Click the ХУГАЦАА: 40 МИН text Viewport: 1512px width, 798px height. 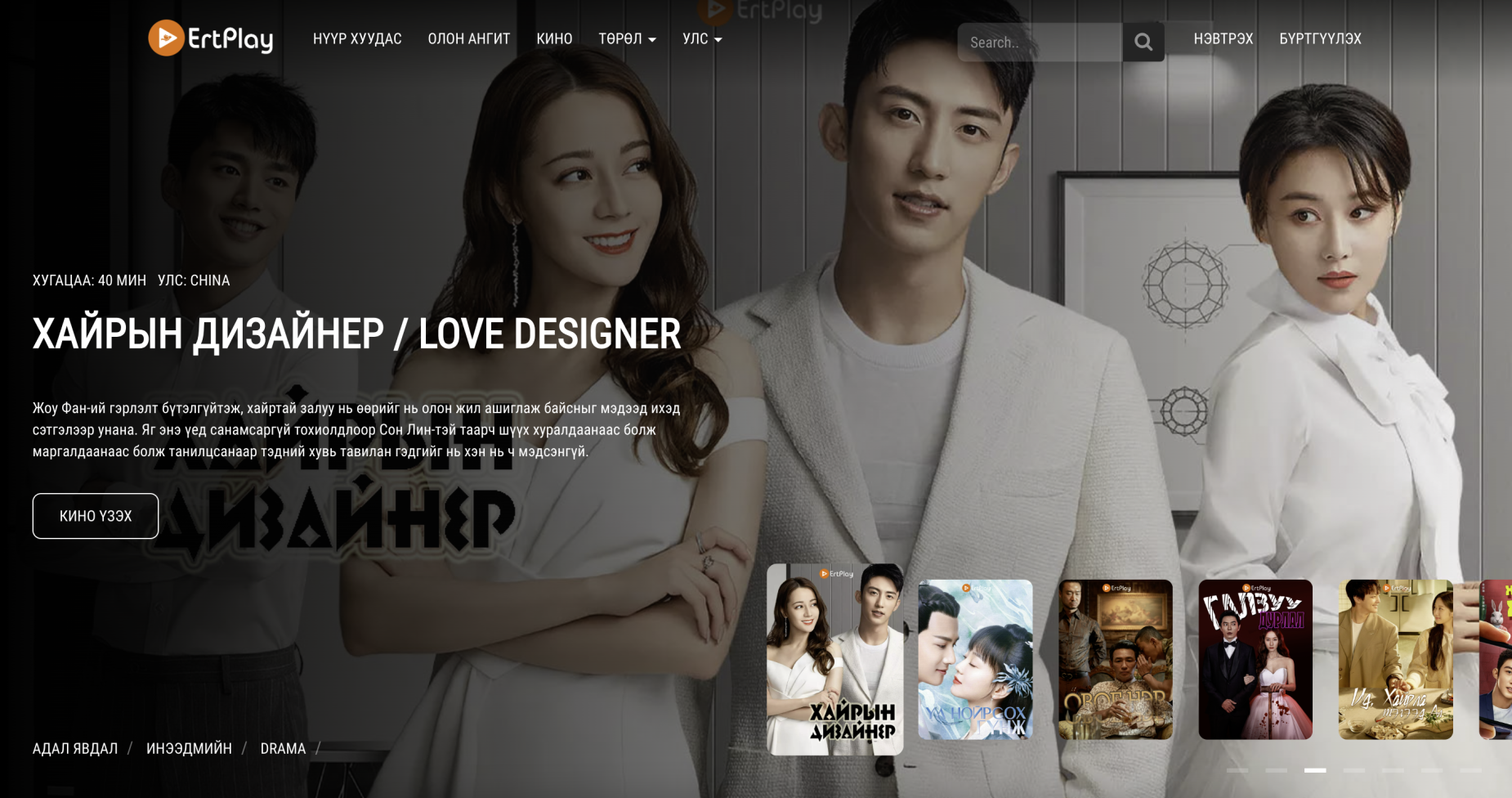tap(89, 280)
